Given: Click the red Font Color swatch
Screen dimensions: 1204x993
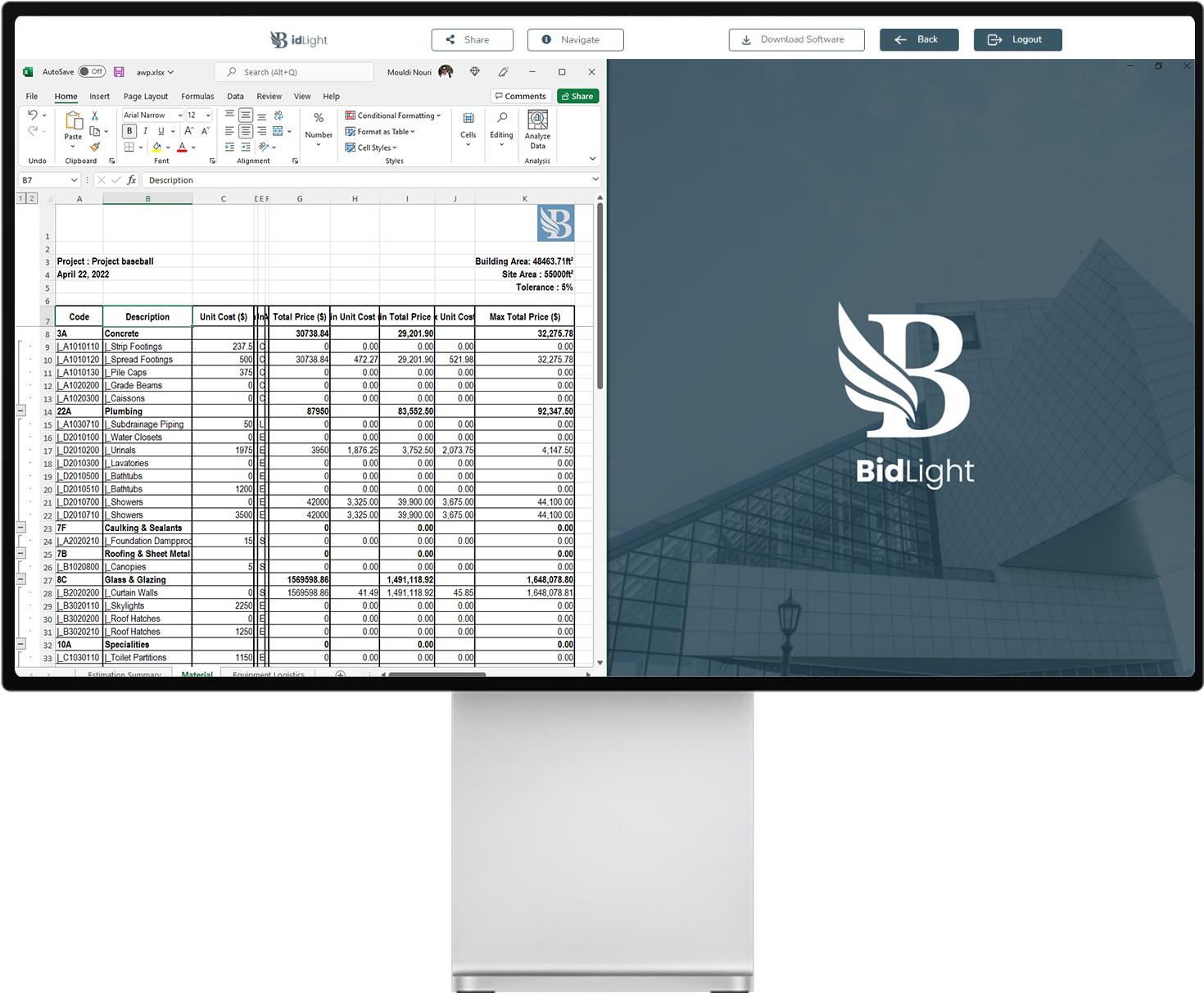Looking at the screenshot, I should 182,147.
